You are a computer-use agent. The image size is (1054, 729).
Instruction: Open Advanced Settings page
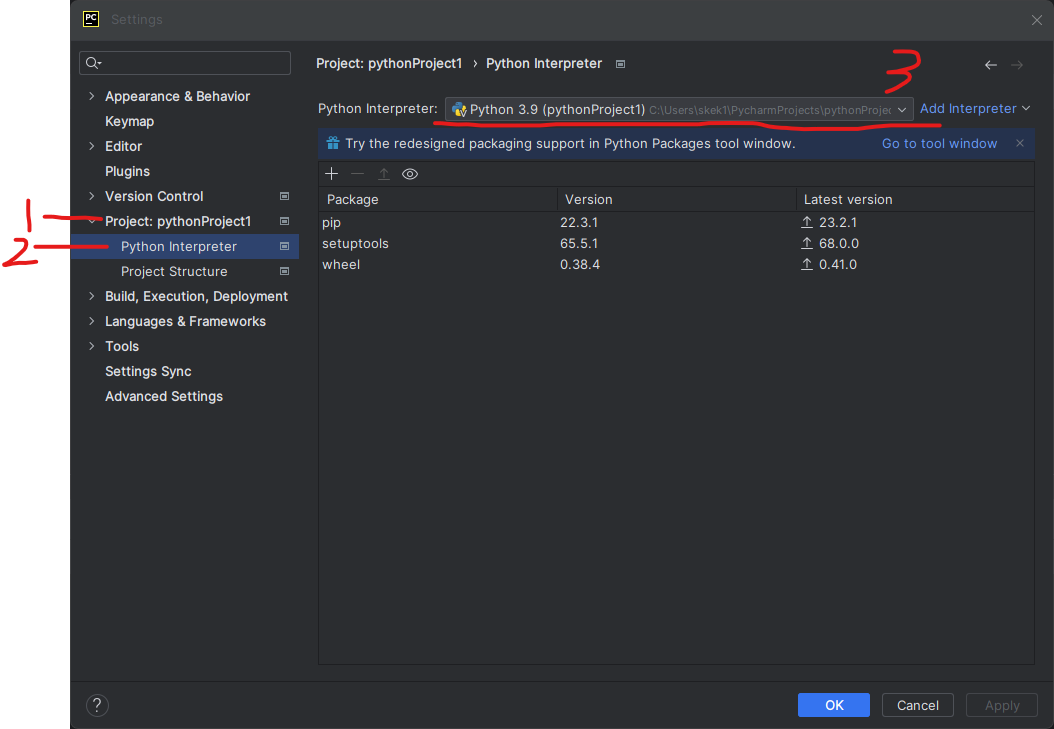click(164, 396)
